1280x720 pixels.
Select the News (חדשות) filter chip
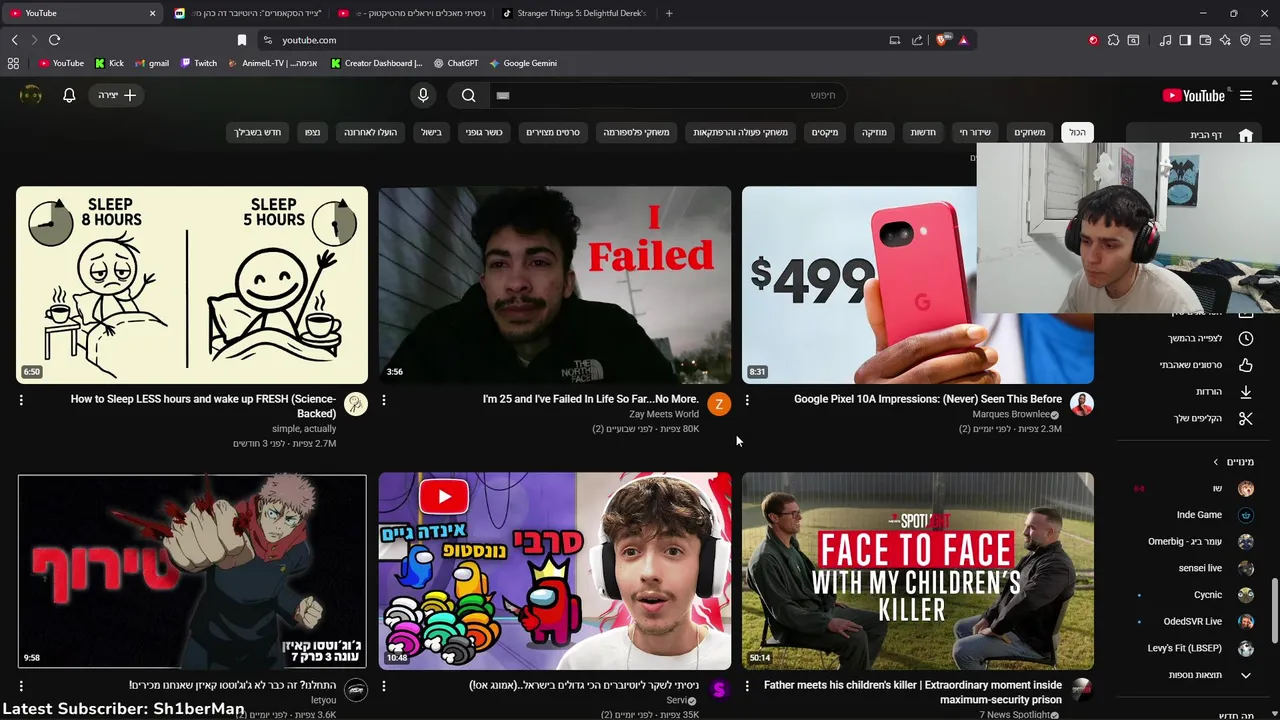923,132
